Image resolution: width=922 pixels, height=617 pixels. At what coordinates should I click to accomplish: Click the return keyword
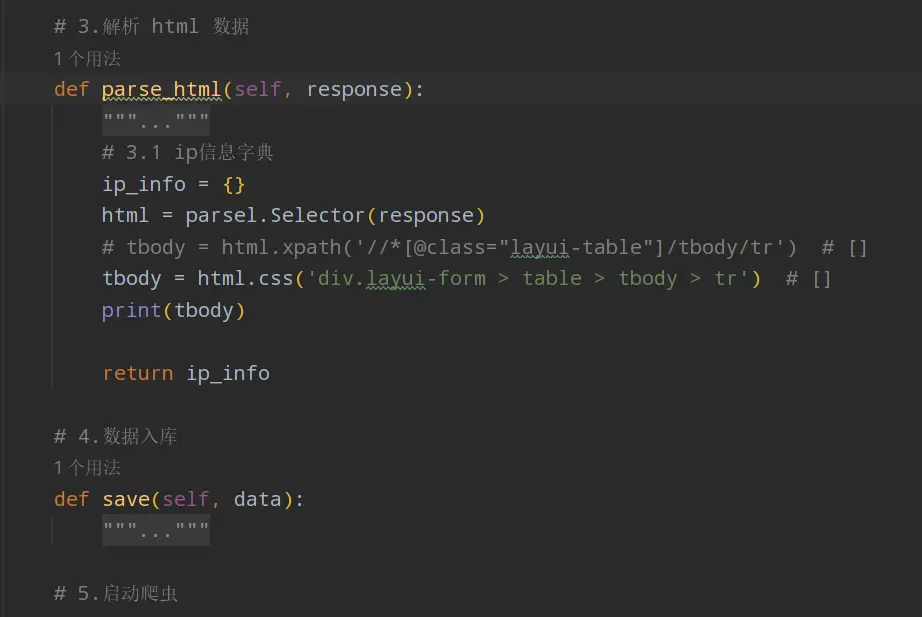pos(137,373)
